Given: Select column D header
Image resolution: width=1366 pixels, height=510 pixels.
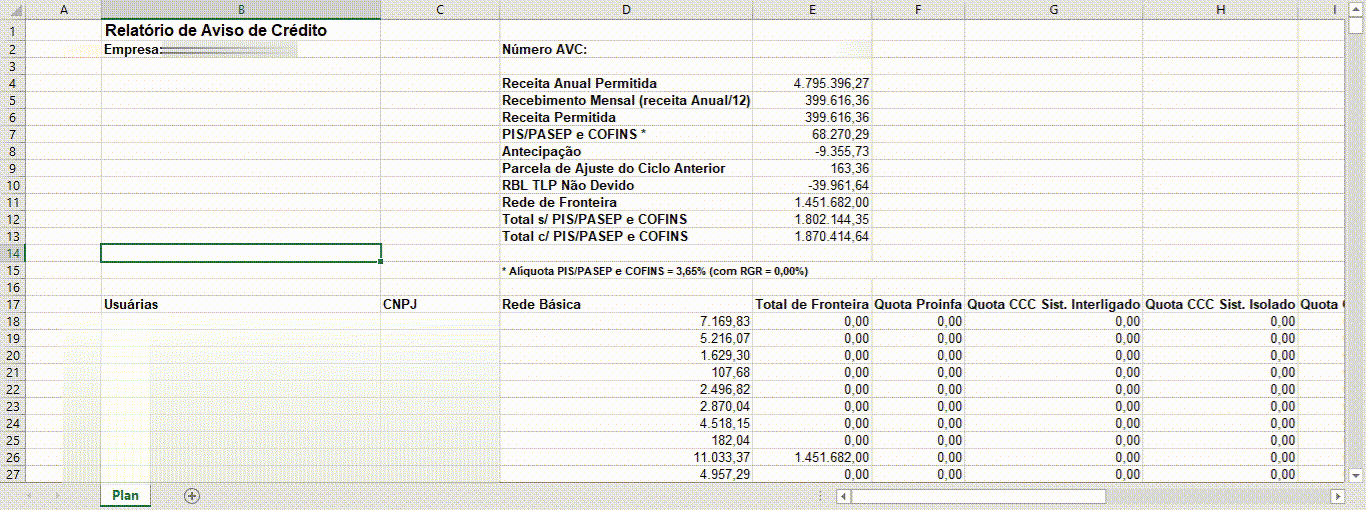Looking at the screenshot, I should click(625, 9).
